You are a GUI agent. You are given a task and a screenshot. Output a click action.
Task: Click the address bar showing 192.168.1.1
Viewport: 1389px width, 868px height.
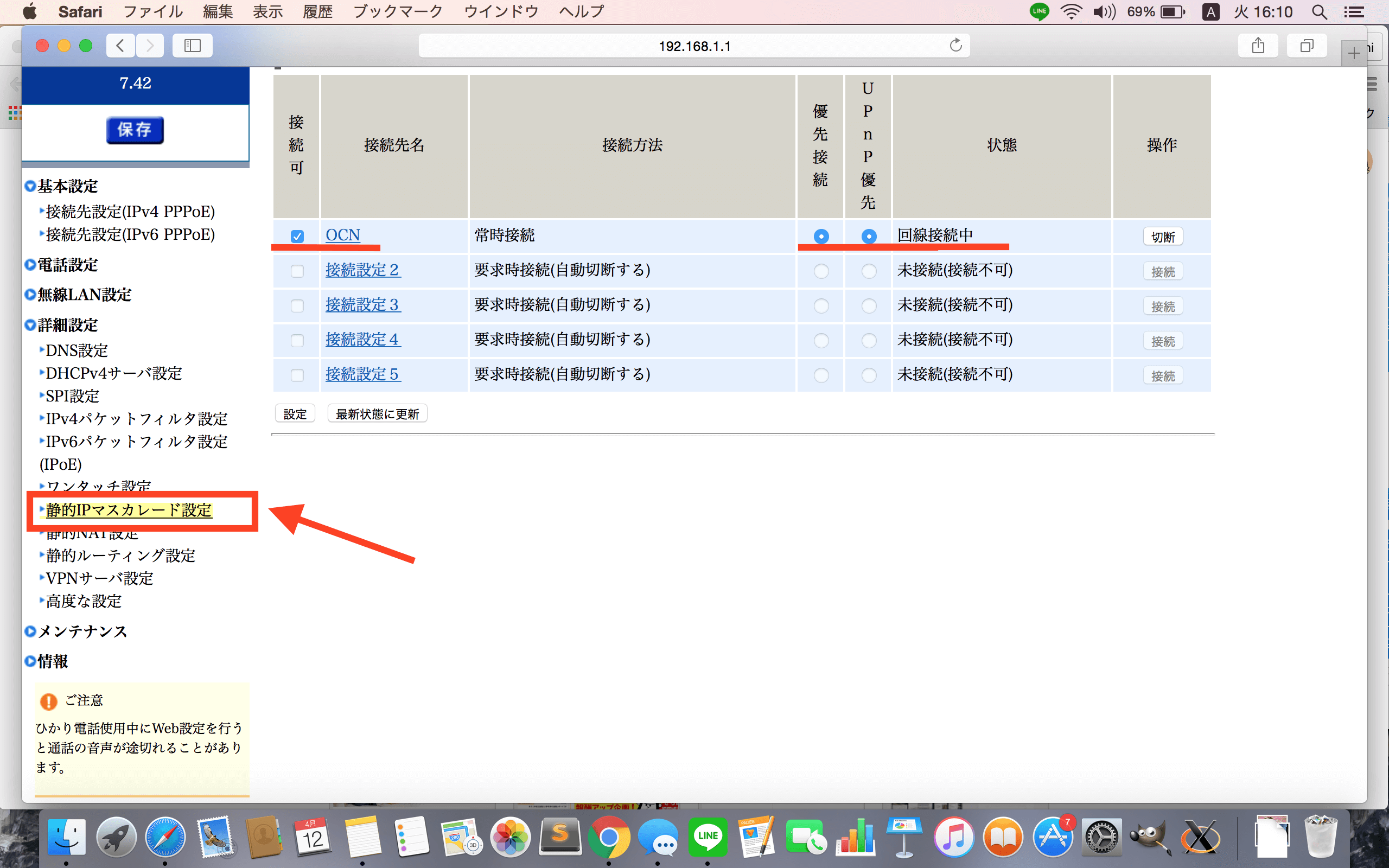pos(693,46)
